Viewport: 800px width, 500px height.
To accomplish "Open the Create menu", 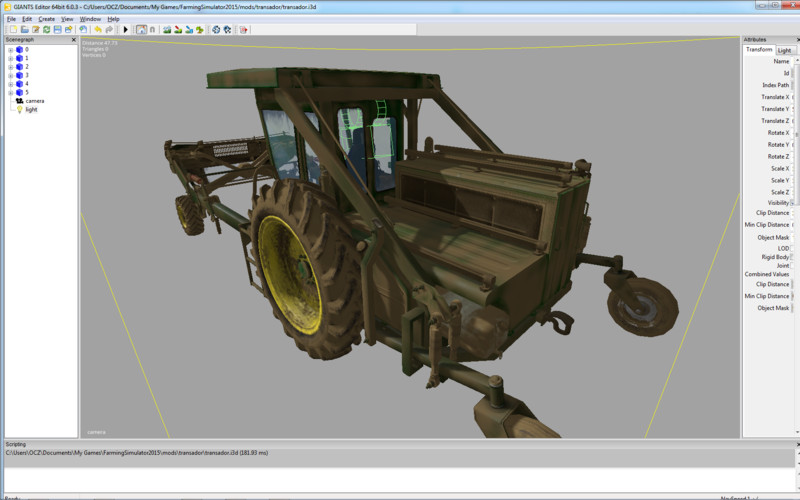I will point(46,18).
